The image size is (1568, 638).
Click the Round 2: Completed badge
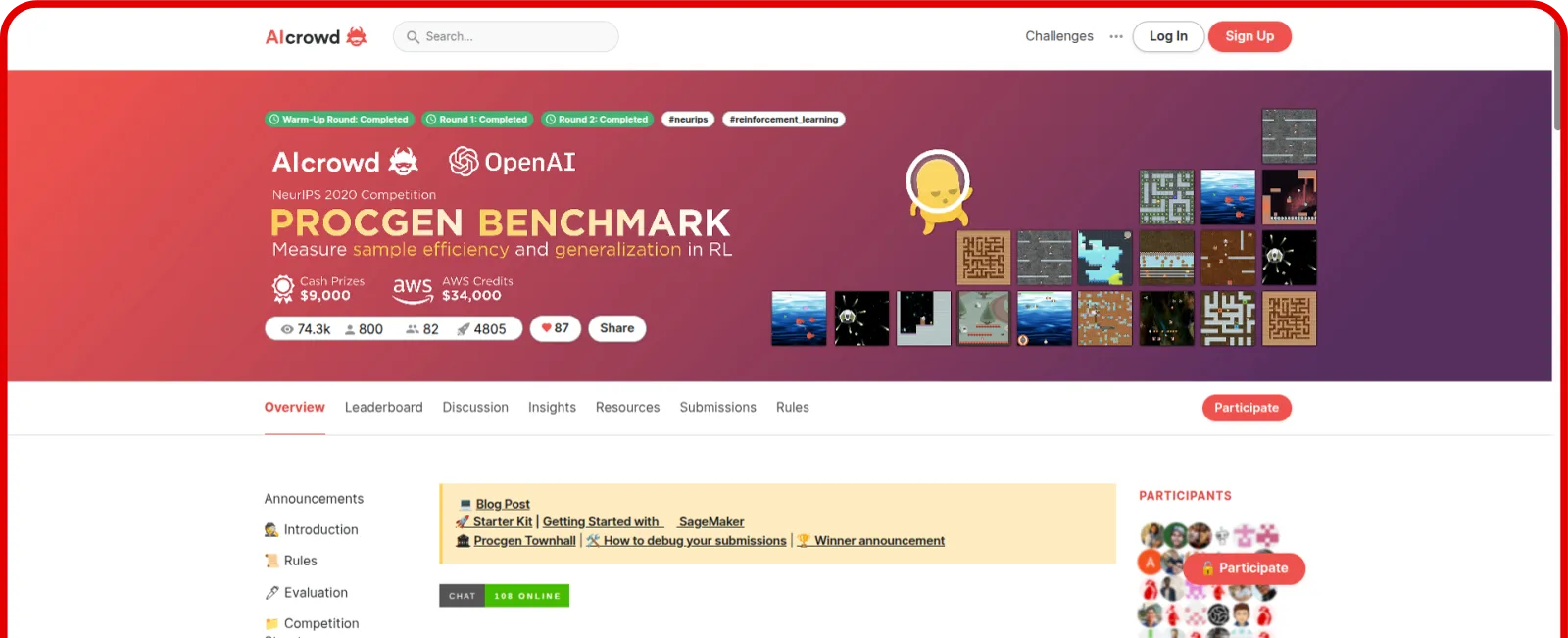tap(598, 120)
